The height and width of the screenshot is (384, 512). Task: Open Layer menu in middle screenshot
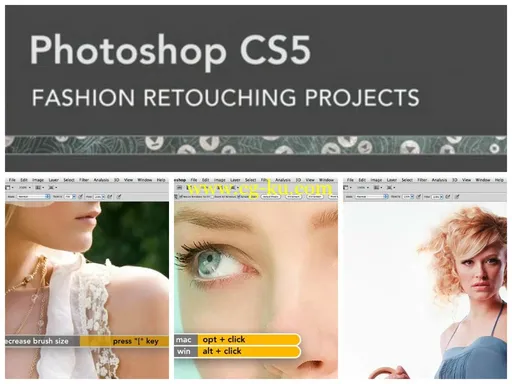(x=235, y=180)
